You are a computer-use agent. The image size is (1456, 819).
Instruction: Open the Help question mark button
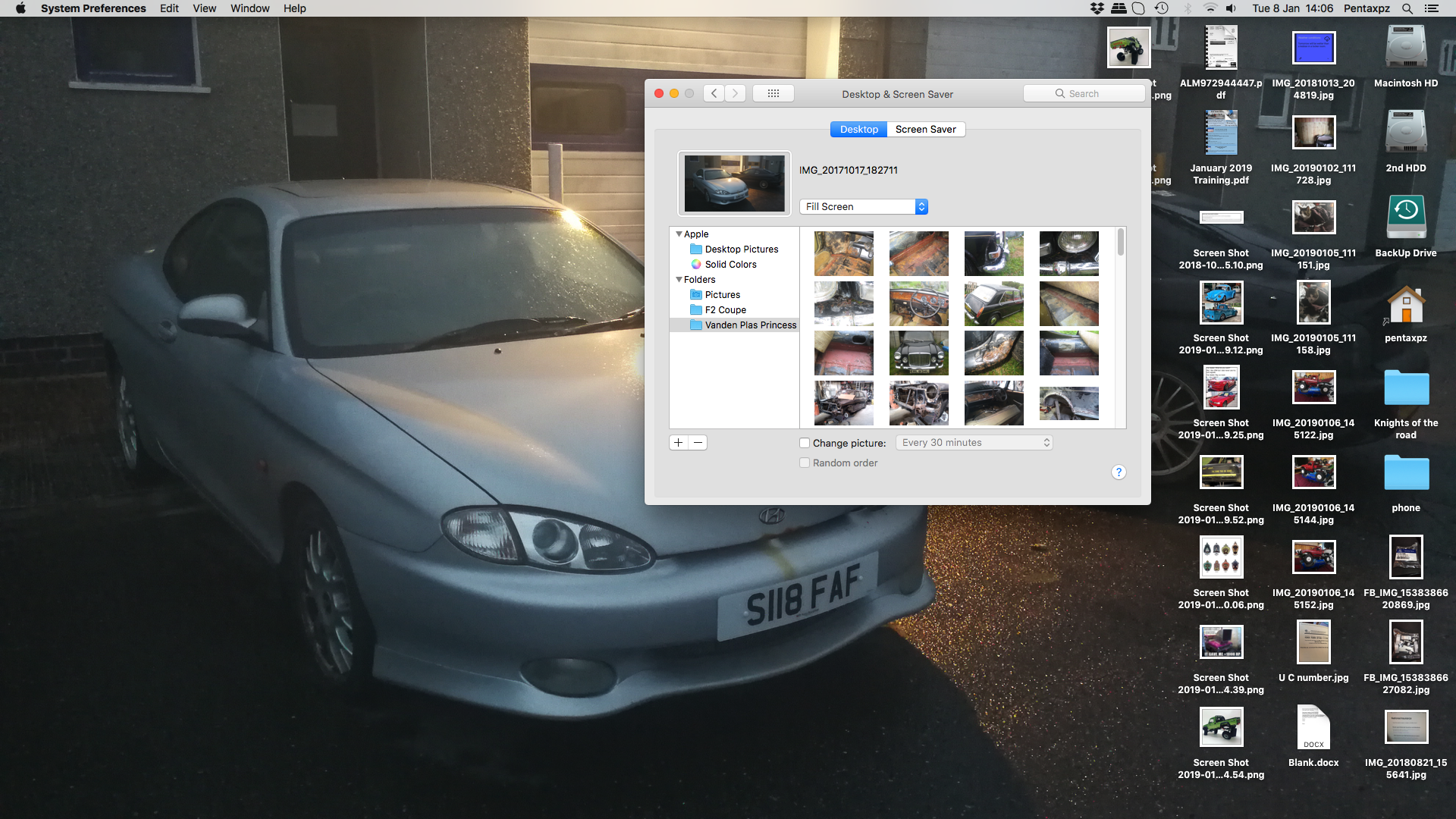tap(1119, 472)
